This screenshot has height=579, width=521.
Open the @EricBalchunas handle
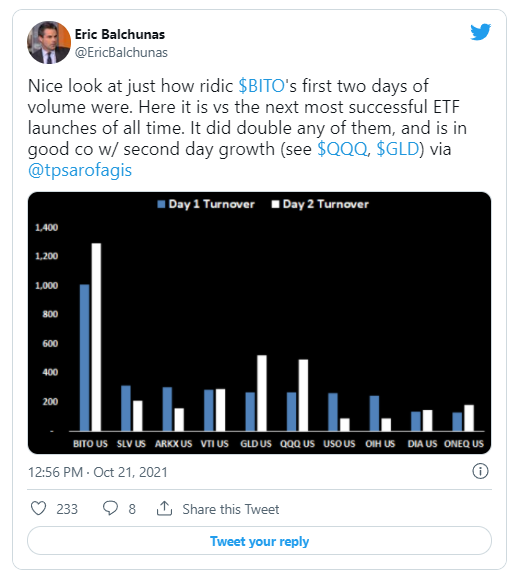121,52
